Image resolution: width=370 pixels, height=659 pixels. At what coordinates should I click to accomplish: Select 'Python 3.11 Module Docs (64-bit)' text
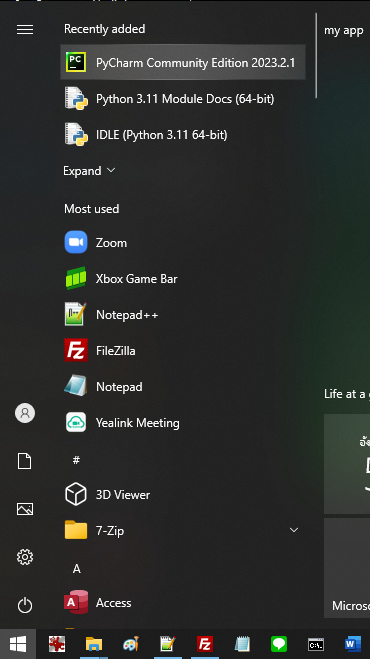coord(185,99)
